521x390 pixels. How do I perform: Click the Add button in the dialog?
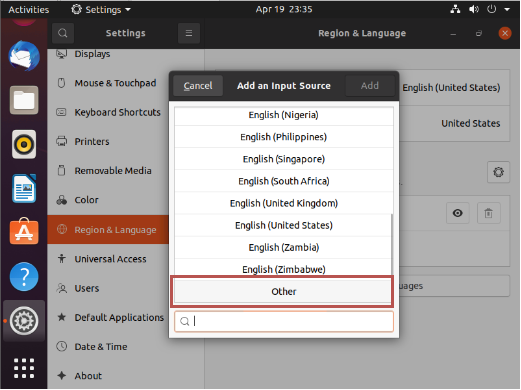(x=370, y=86)
